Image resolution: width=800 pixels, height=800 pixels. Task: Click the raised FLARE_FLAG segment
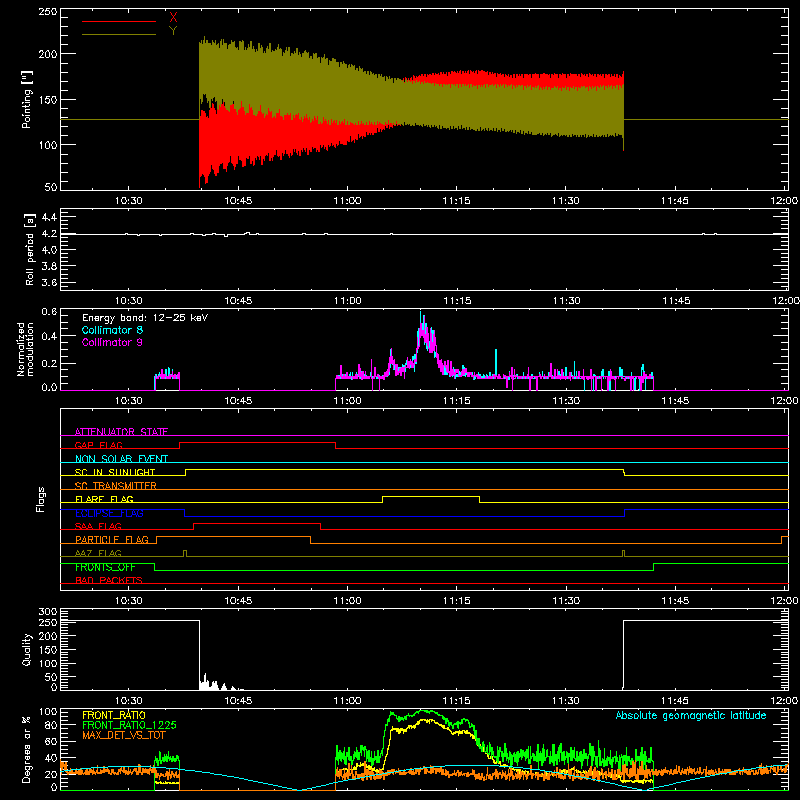point(431,496)
